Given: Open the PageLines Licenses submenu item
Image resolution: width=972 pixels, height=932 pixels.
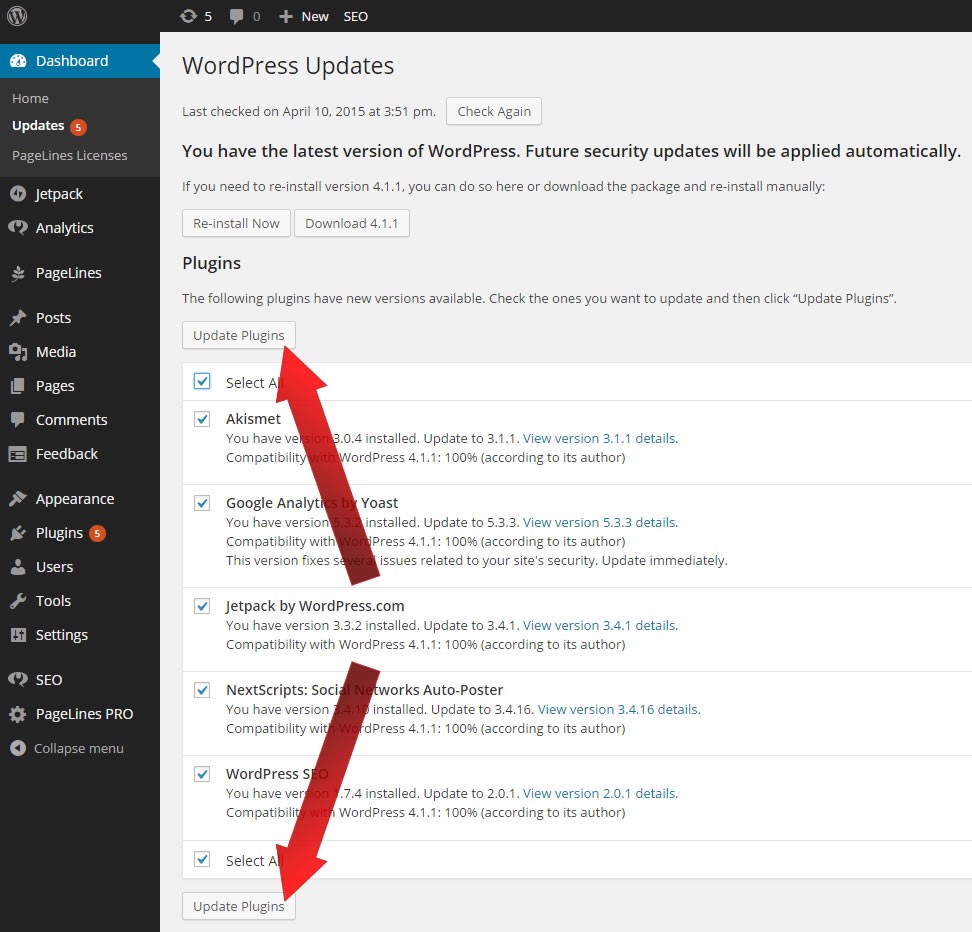Looking at the screenshot, I should tap(70, 155).
